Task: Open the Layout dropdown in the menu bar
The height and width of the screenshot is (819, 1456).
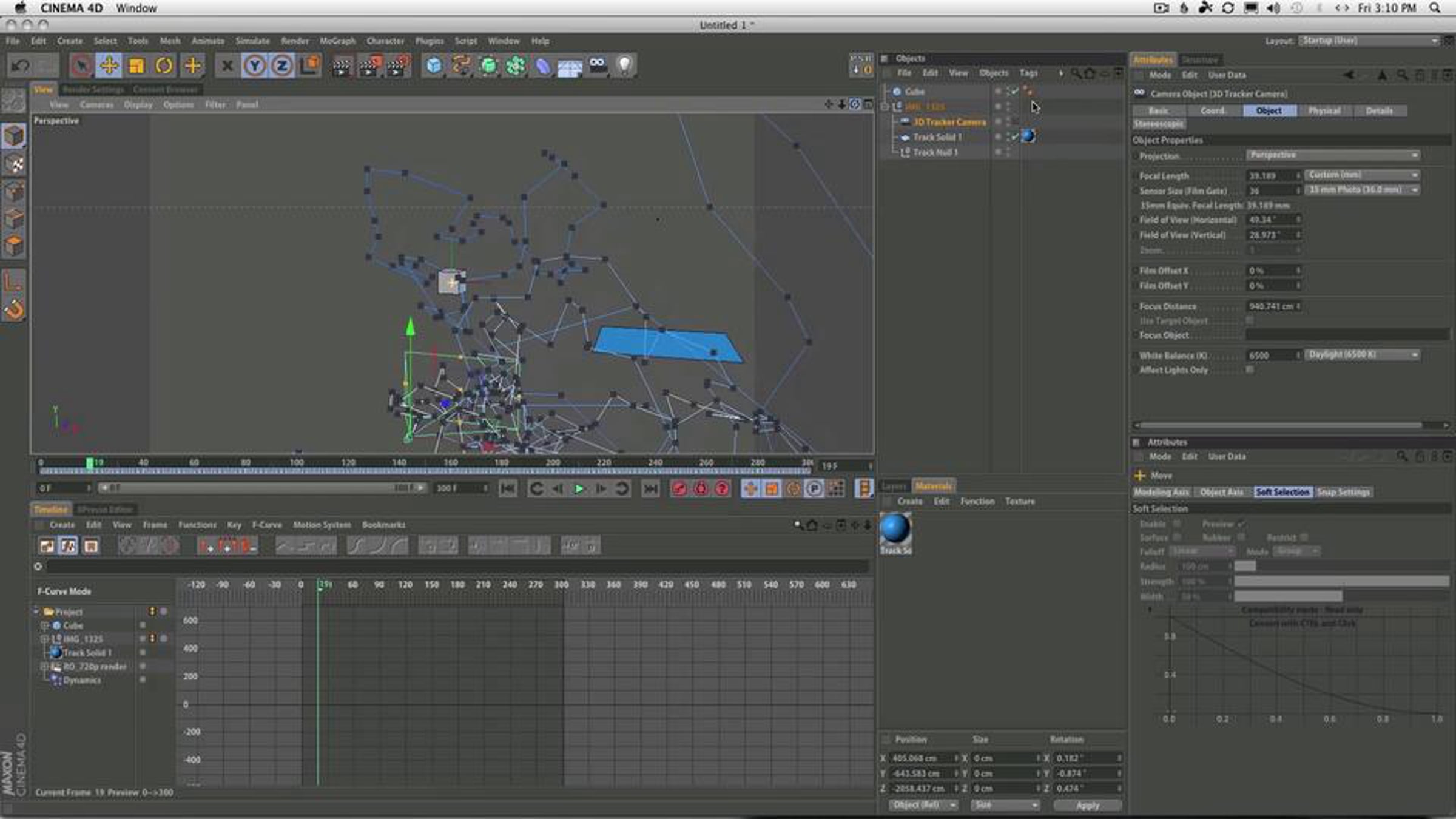Action: pos(1369,41)
